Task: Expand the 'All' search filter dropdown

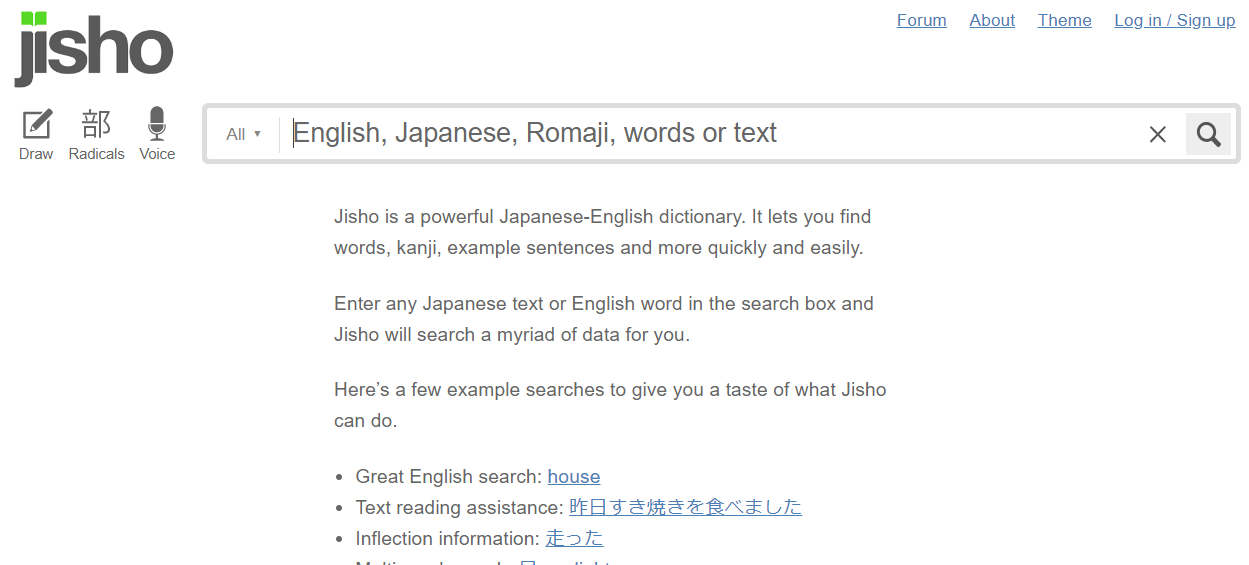Action: click(x=243, y=134)
